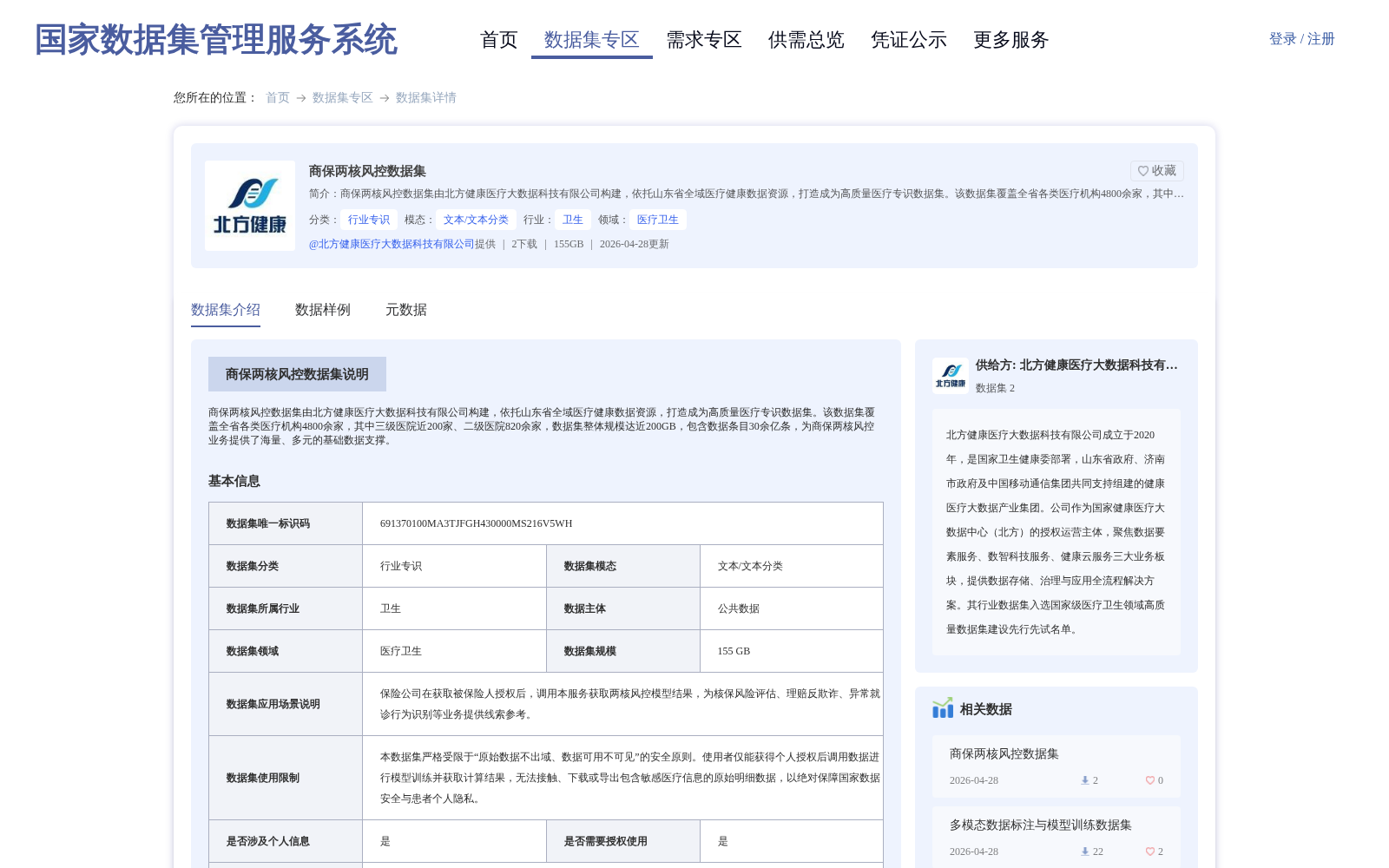Click download icon for 多模态数据标注与模型训练数据集 card
Image resolution: width=1389 pixels, height=868 pixels.
click(x=1084, y=852)
